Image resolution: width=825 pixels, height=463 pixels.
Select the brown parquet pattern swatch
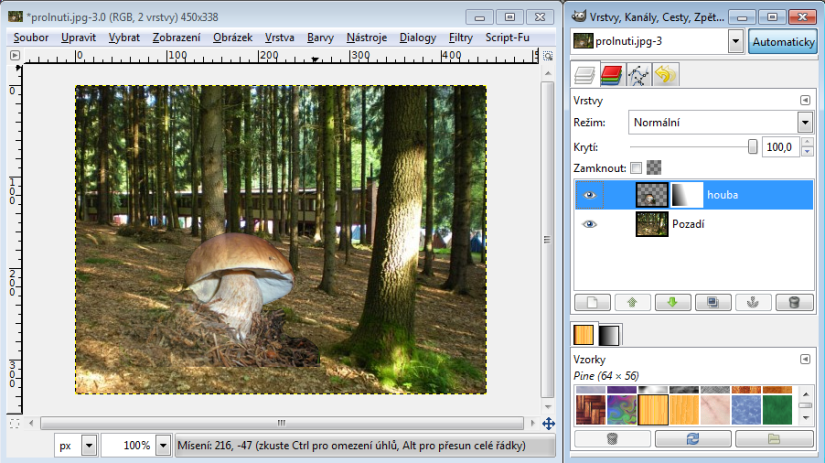coord(591,409)
